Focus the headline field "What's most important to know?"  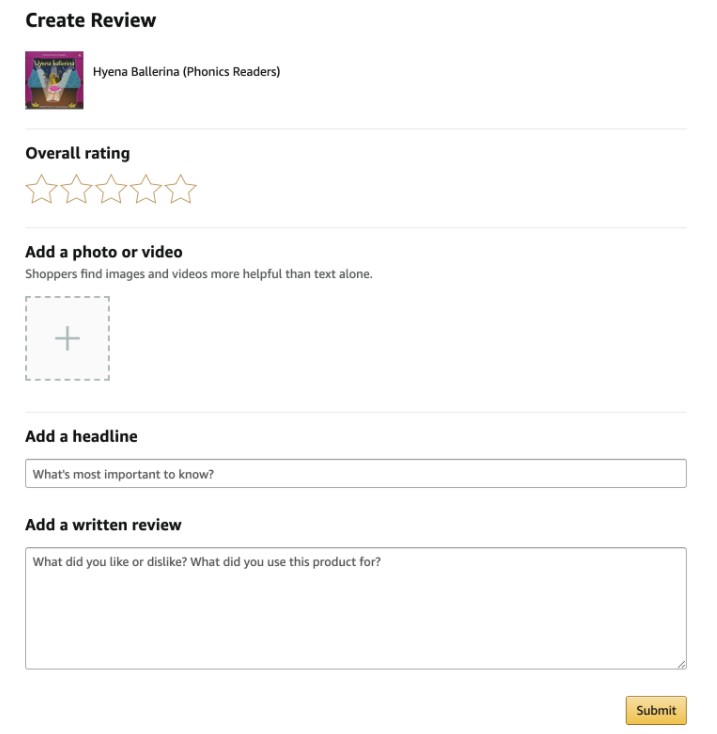pyautogui.click(x=356, y=474)
